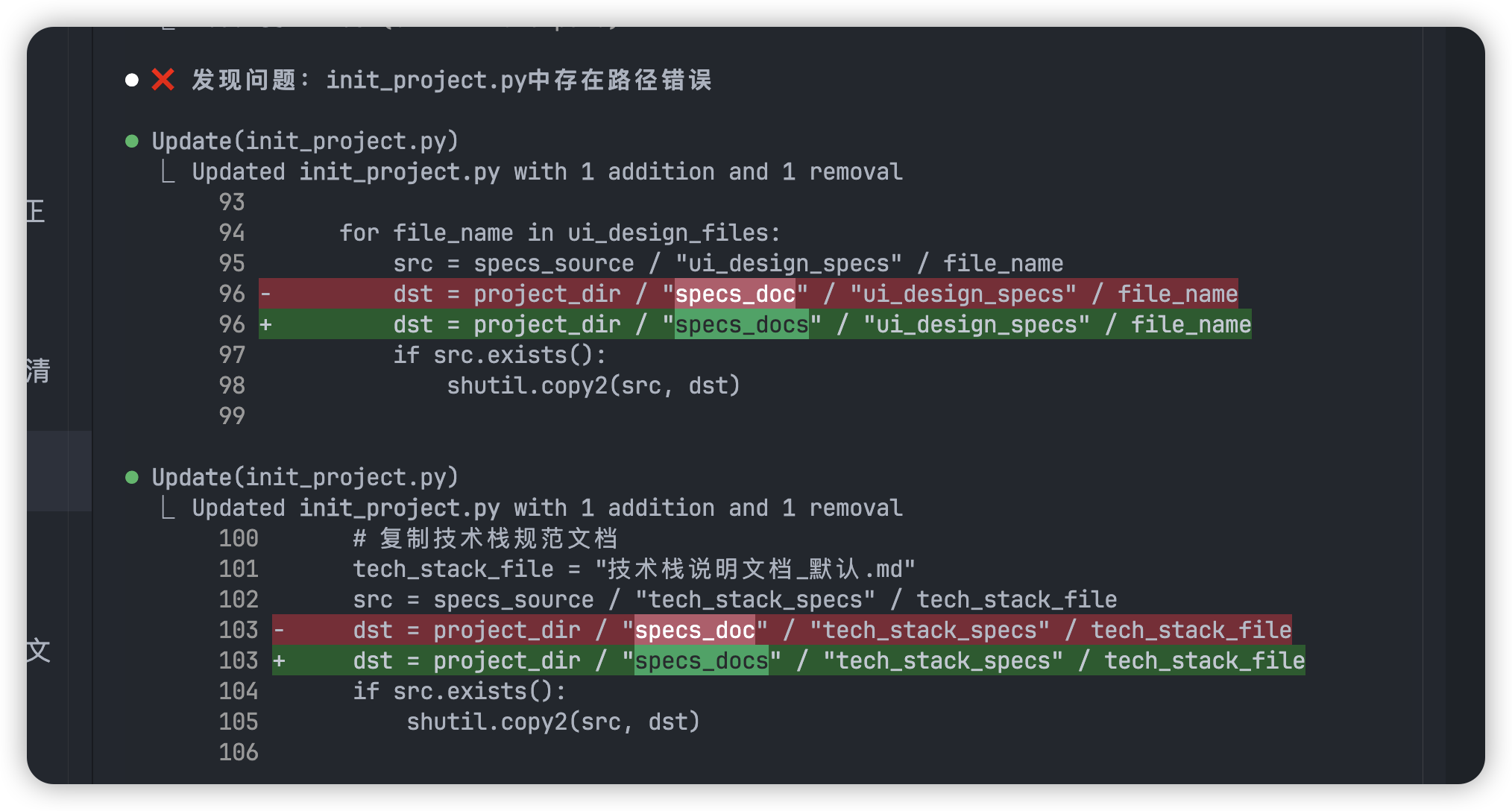Click line number 94 in the first diff
The height and width of the screenshot is (811, 1512).
pyautogui.click(x=232, y=233)
